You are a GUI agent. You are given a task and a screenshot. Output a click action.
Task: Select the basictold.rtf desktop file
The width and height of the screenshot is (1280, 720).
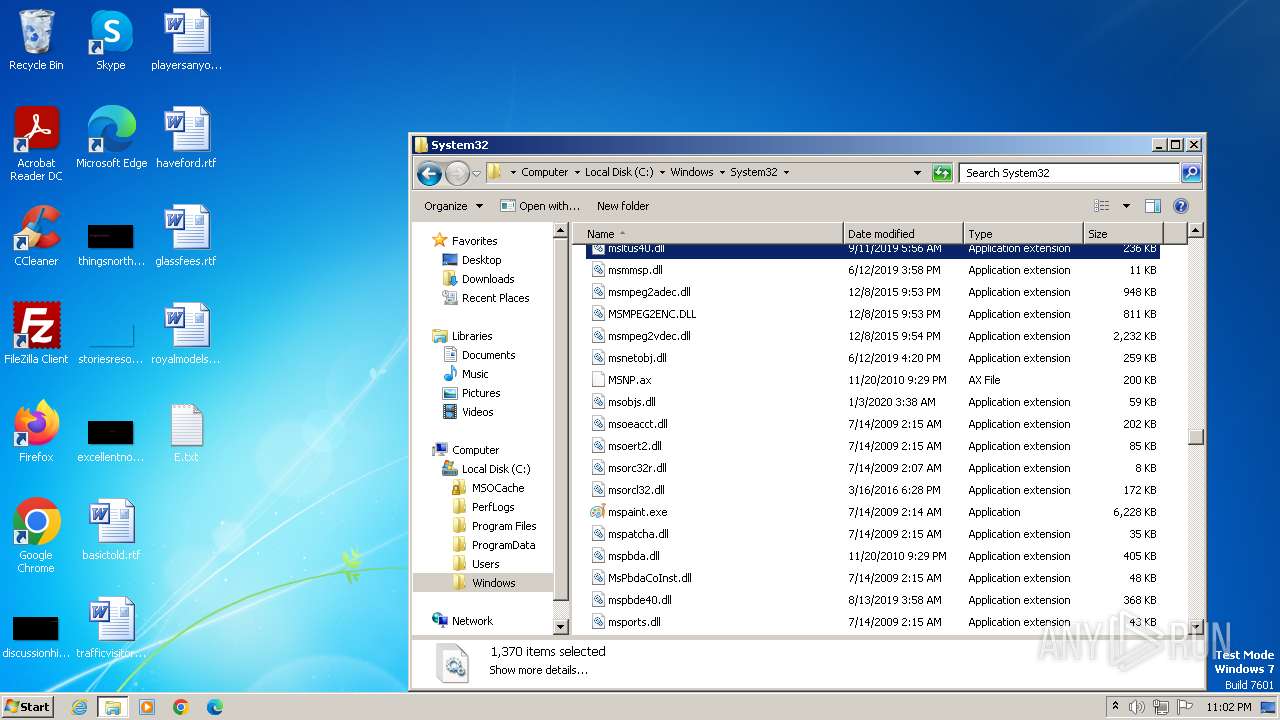click(x=111, y=530)
